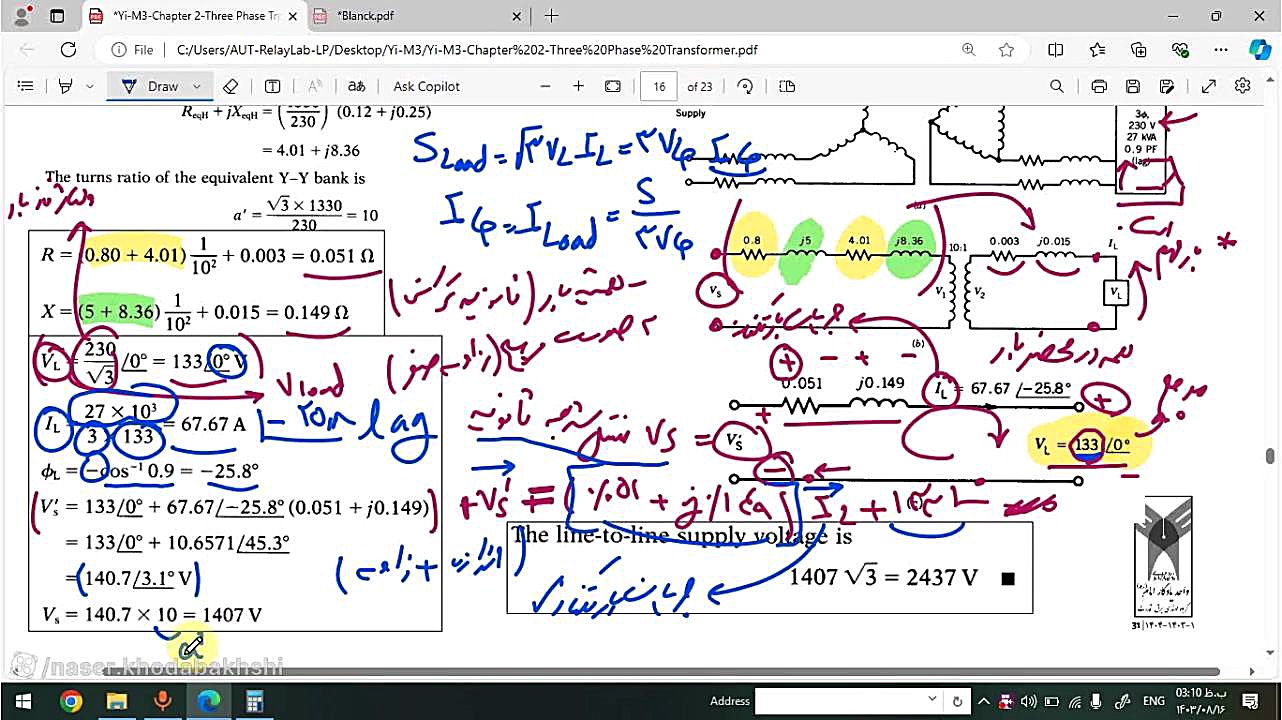Image resolution: width=1282 pixels, height=720 pixels.
Task: Save the PDF file
Action: 1133,86
